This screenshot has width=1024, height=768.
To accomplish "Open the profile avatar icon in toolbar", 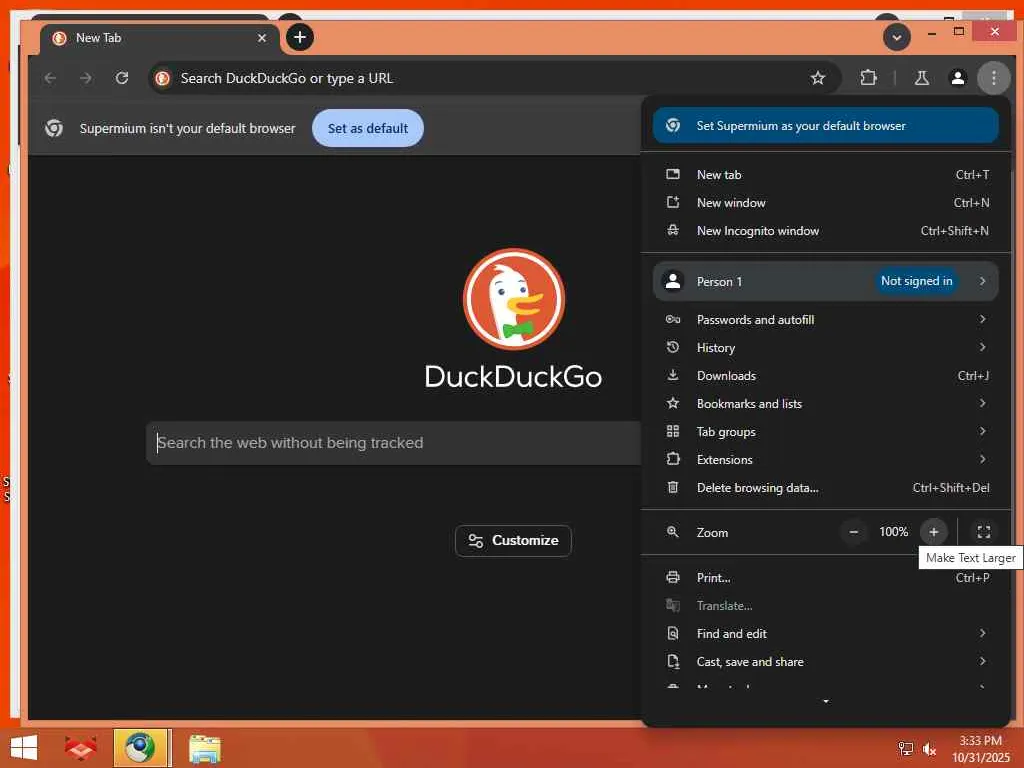I will [x=957, y=78].
